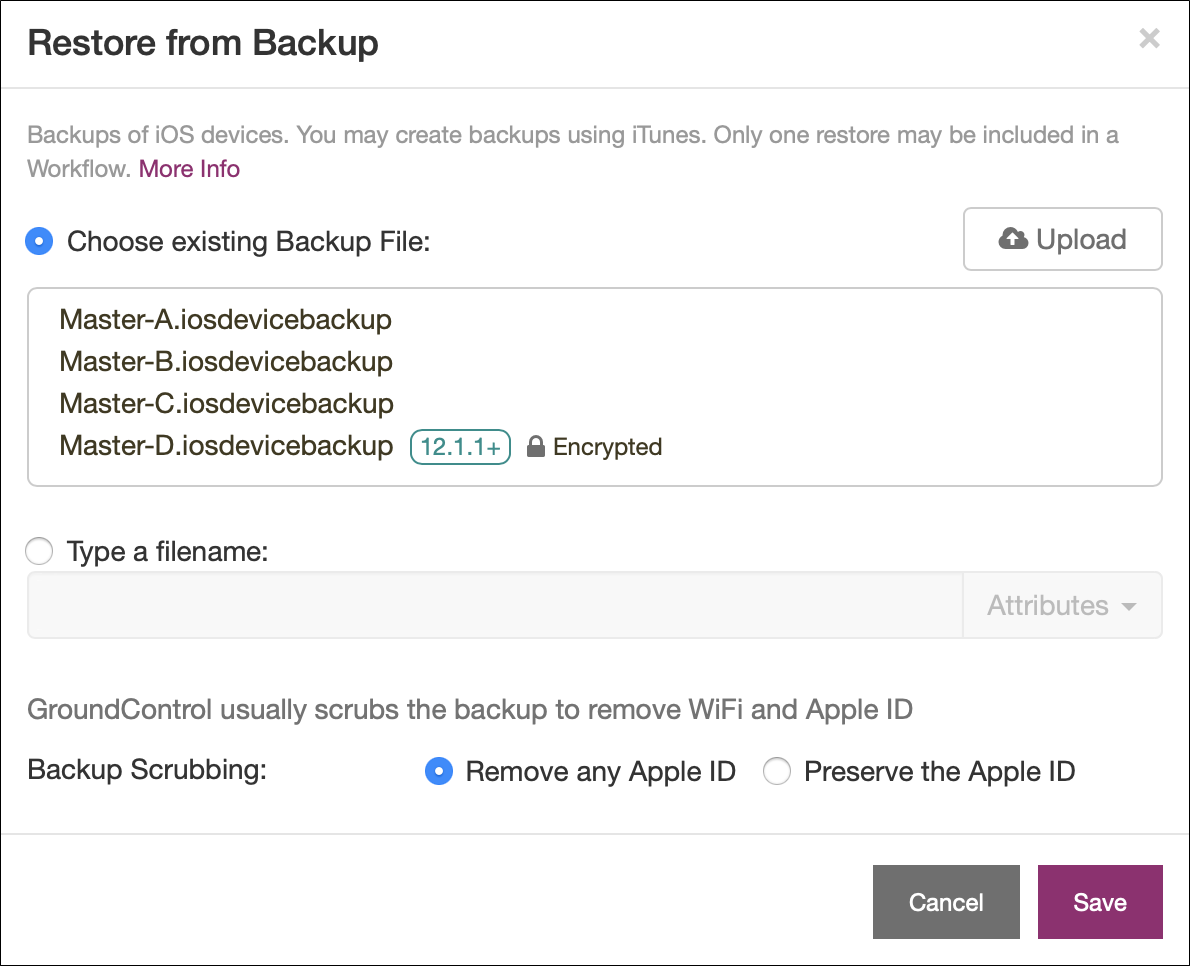Viewport: 1190px width, 966px height.
Task: Click into the filename text field
Action: click(x=495, y=605)
